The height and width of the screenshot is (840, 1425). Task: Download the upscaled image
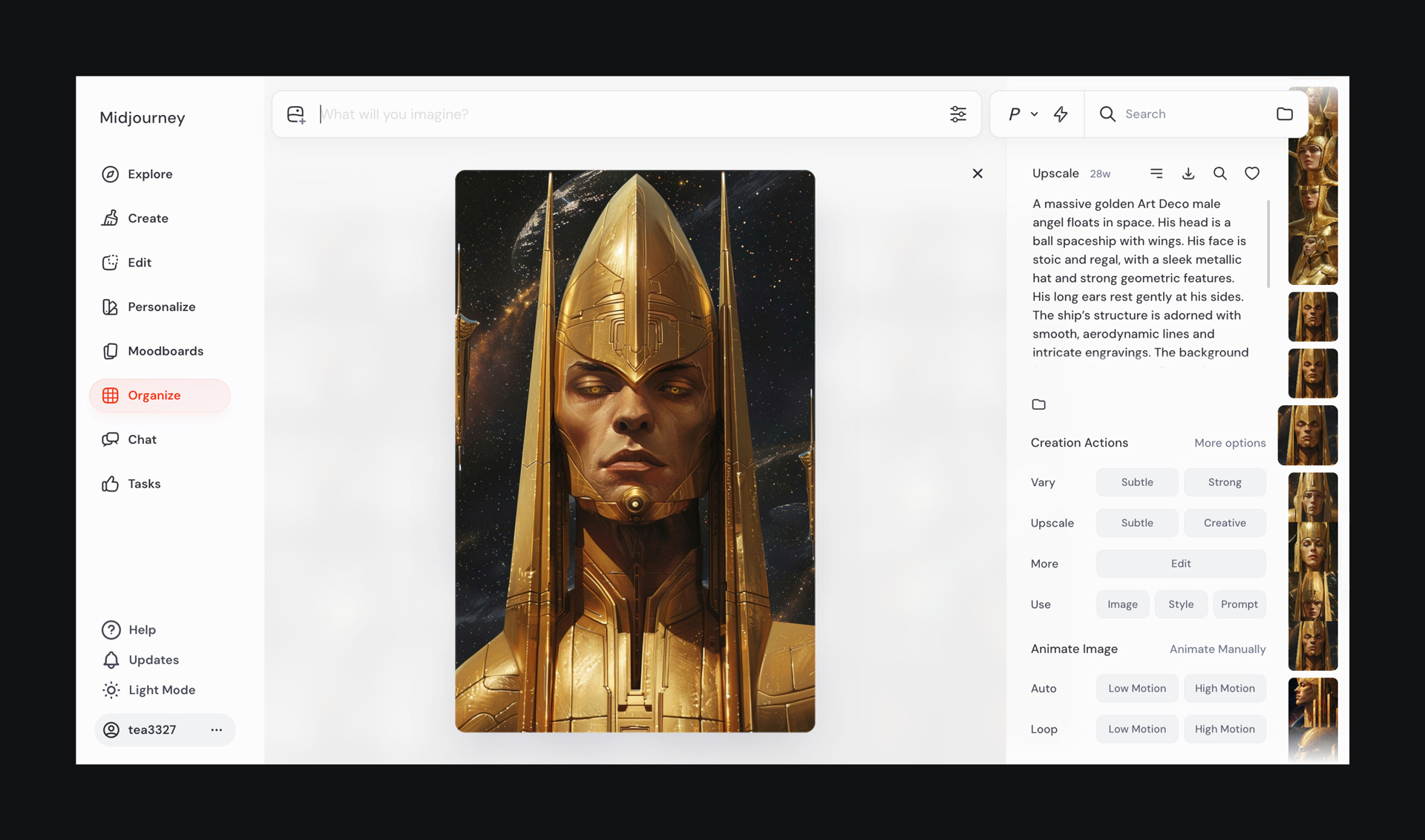click(x=1188, y=174)
